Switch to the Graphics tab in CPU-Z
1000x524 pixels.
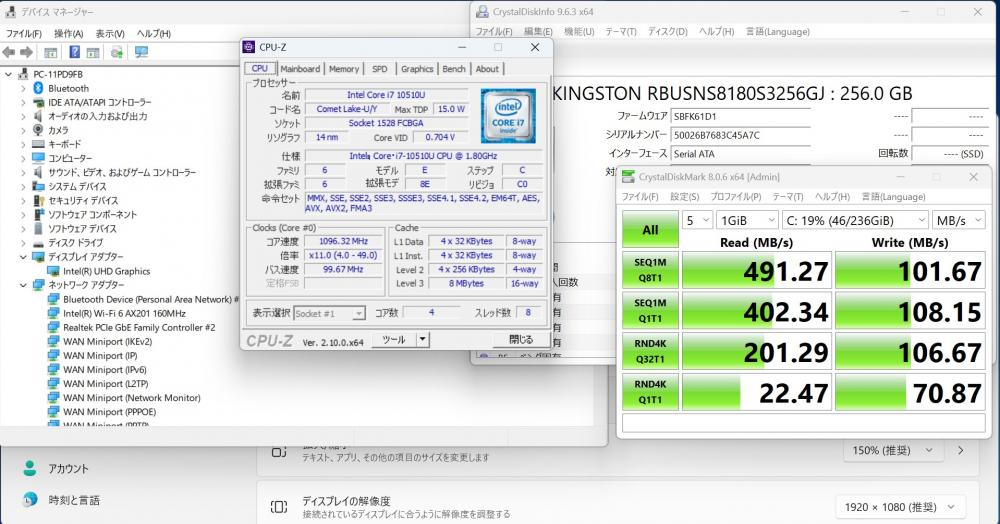pos(417,69)
